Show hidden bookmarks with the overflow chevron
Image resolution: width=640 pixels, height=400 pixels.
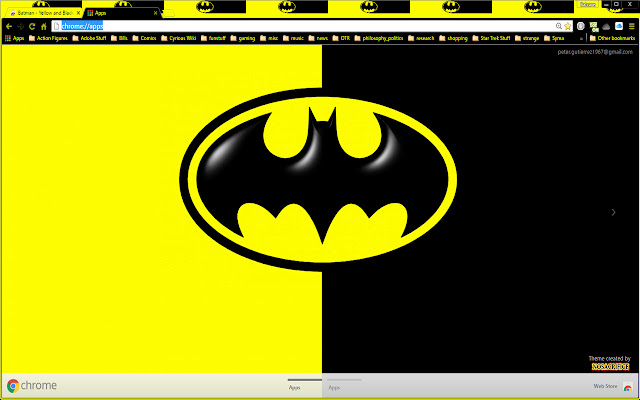tap(581, 39)
